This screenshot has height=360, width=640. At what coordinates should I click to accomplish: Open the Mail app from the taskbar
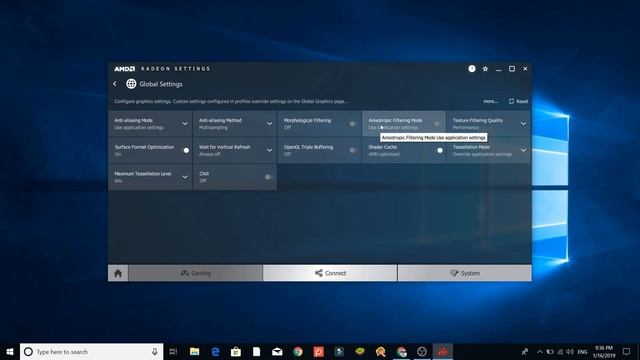(277, 351)
